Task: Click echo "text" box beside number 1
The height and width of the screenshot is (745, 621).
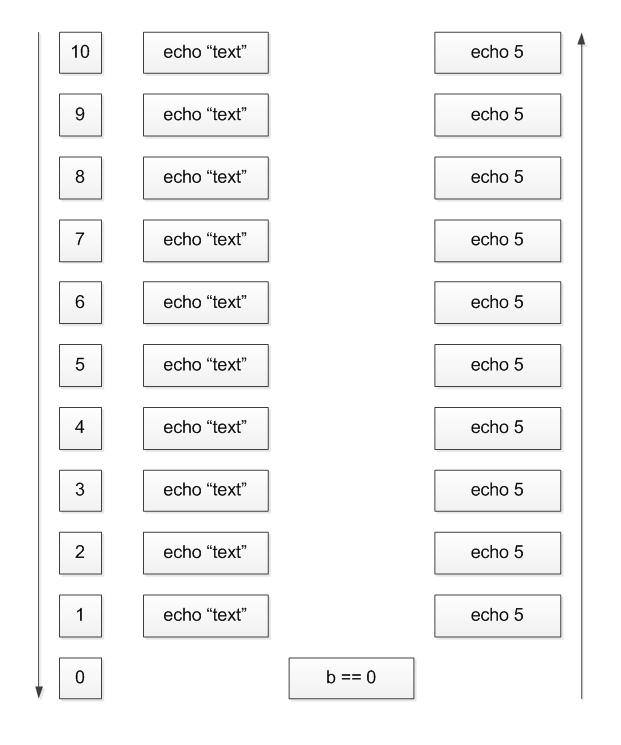Action: [206, 616]
